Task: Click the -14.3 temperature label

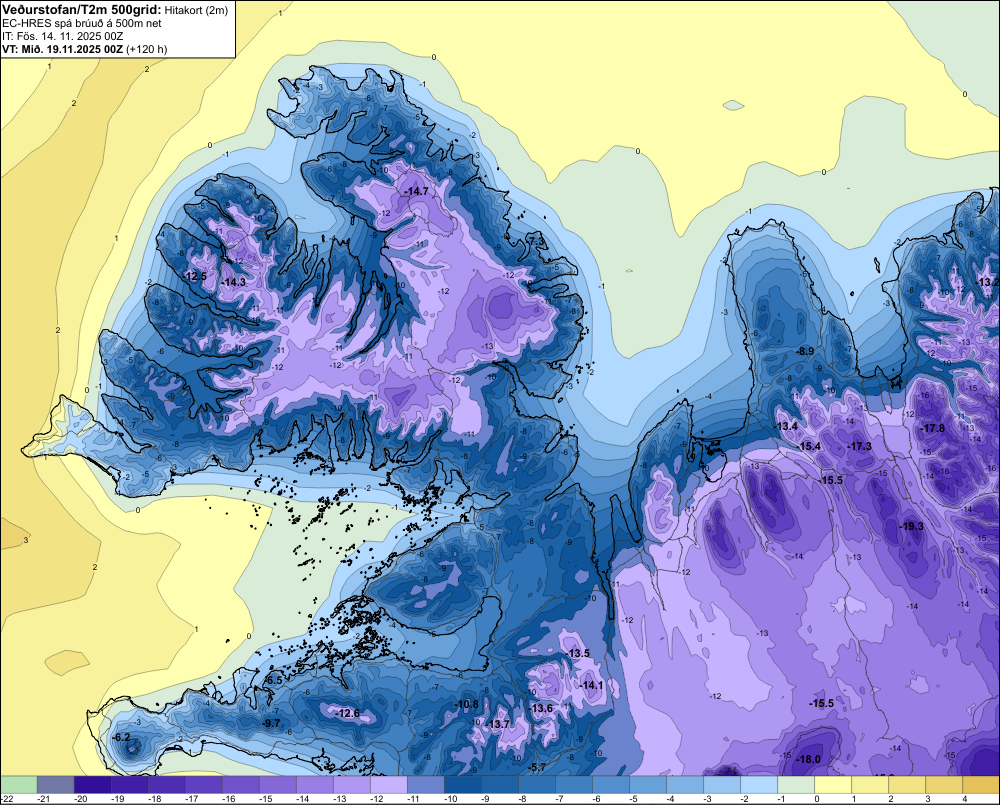Action: [233, 282]
